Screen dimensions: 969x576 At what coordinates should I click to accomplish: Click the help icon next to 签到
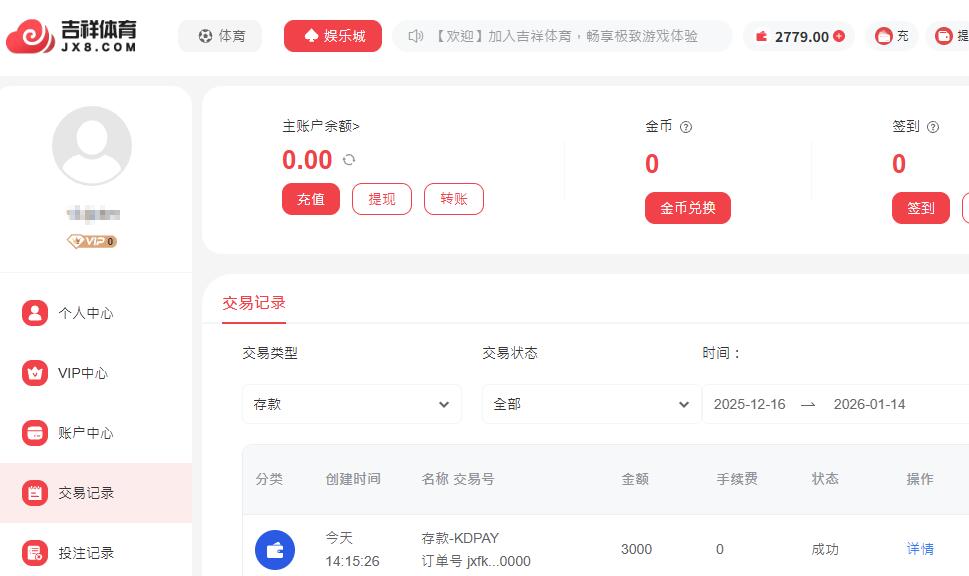click(x=933, y=127)
